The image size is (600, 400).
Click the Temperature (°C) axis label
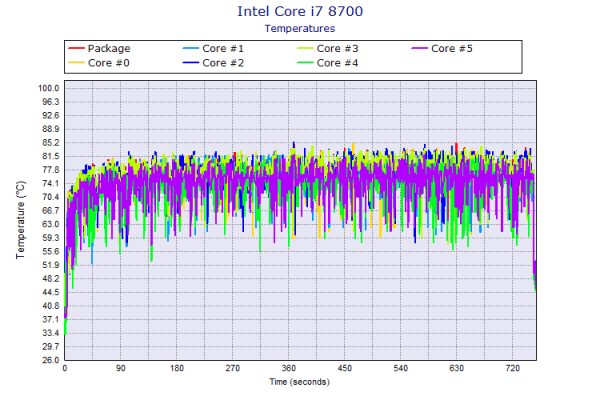point(20,220)
